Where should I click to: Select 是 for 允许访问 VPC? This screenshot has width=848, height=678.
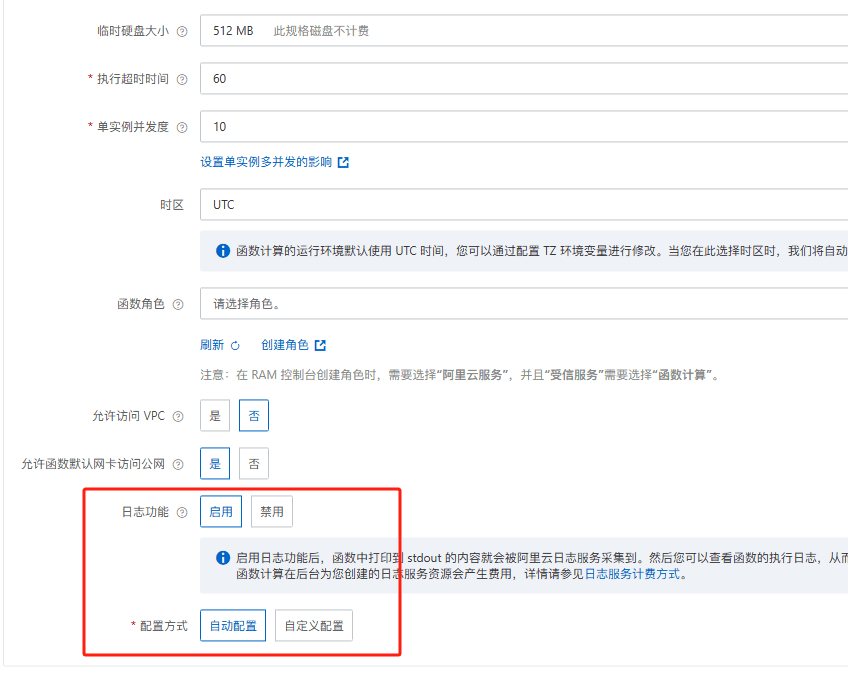pos(215,415)
